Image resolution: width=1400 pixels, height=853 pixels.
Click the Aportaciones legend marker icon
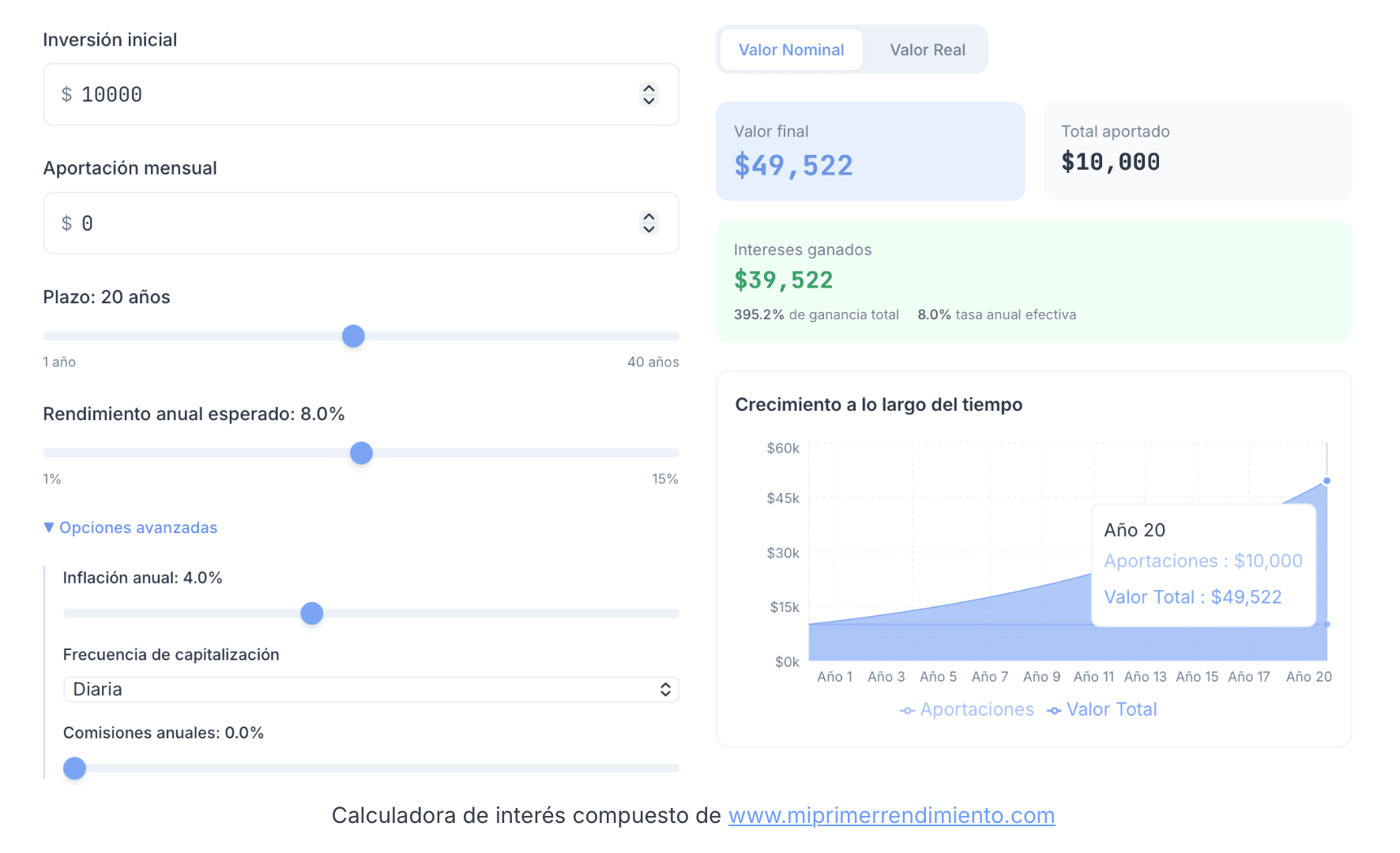click(x=907, y=711)
